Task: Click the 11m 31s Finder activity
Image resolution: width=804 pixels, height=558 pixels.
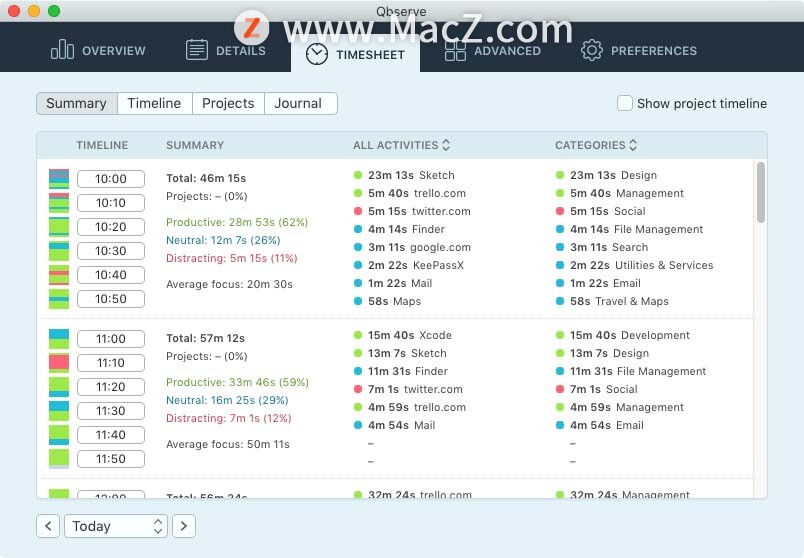Action: [x=401, y=371]
